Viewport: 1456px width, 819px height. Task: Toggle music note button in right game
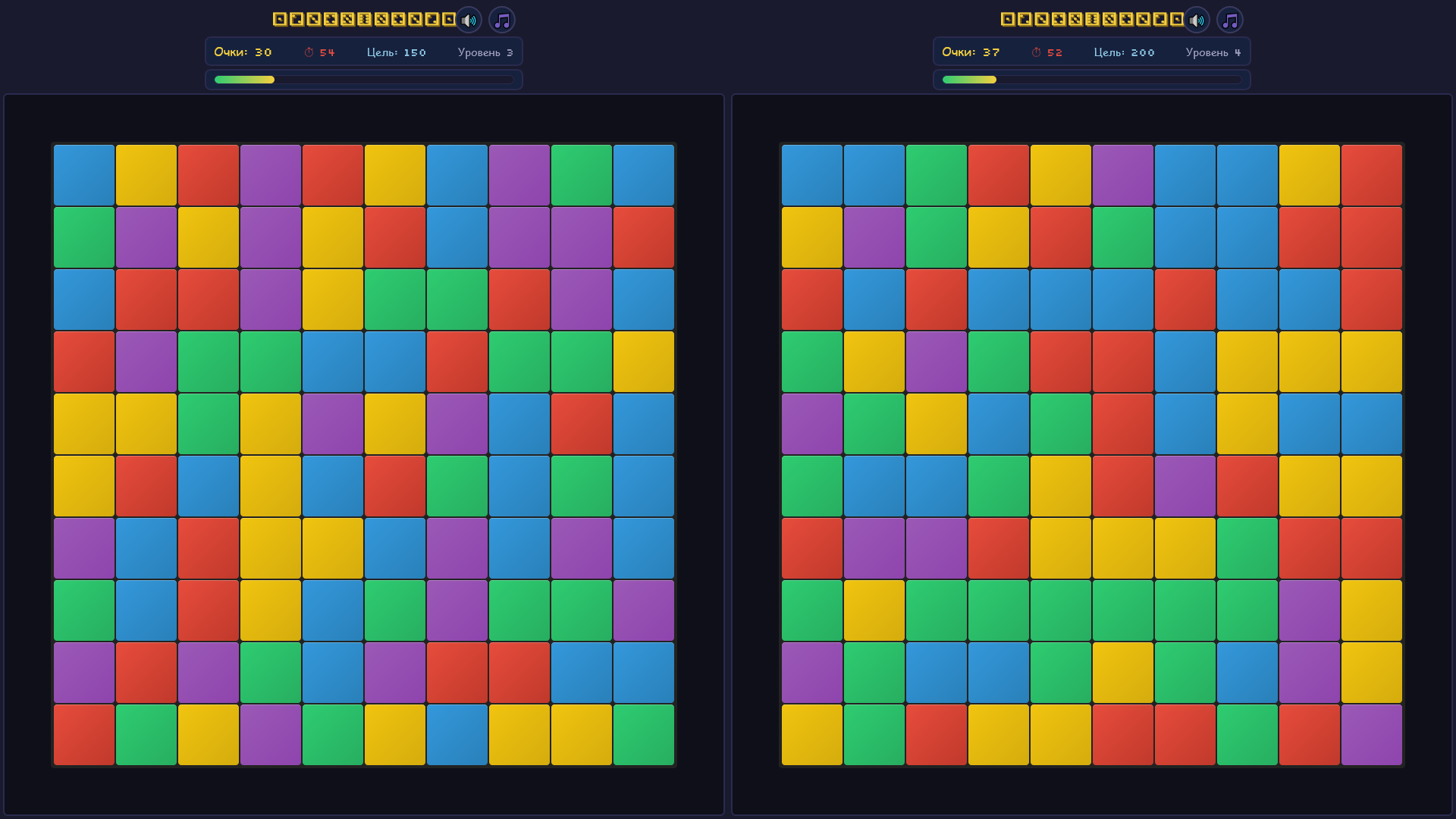point(1230,20)
